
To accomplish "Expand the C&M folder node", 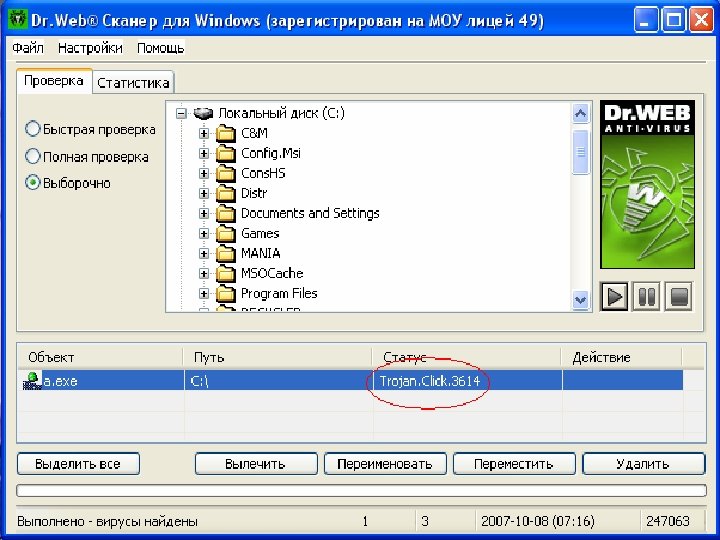I will pos(204,134).
